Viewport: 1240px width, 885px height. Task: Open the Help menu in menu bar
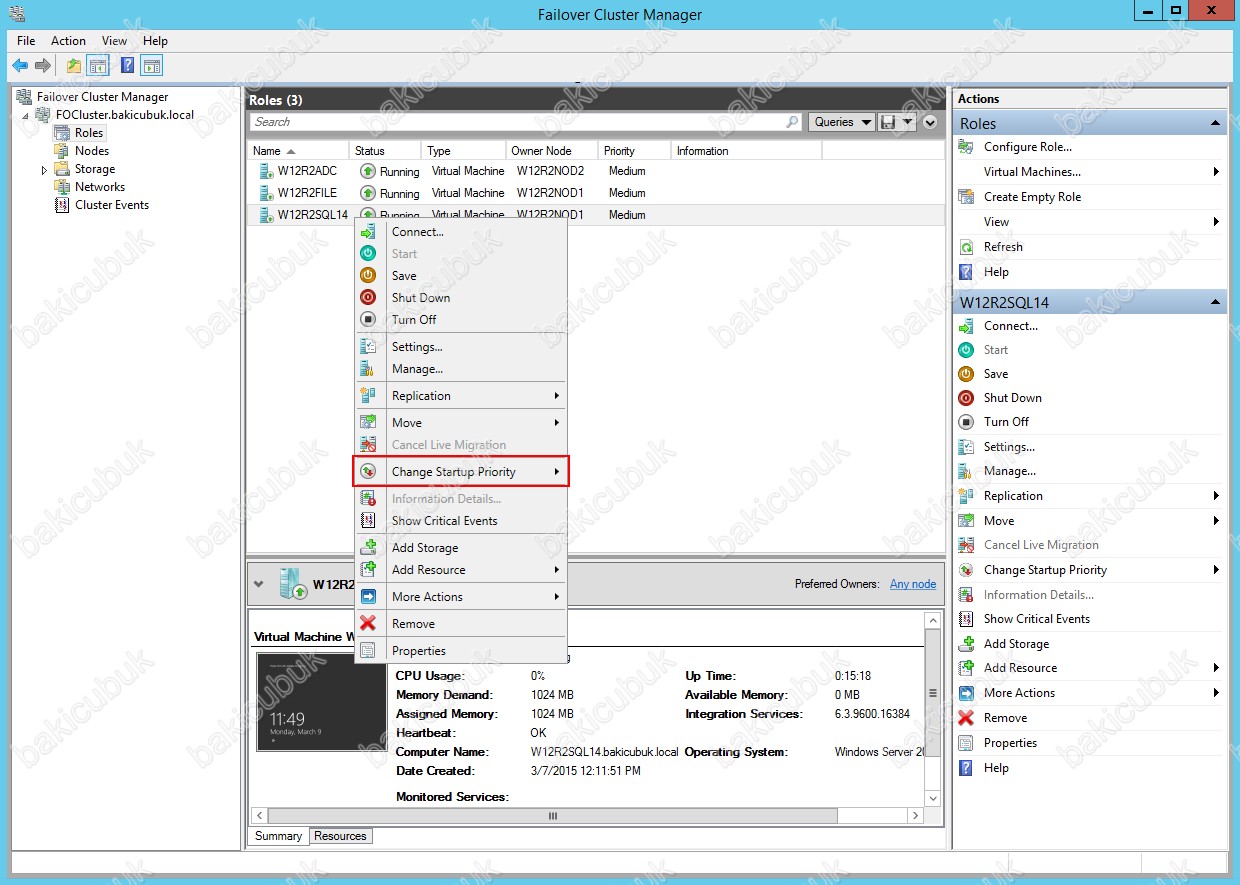155,41
